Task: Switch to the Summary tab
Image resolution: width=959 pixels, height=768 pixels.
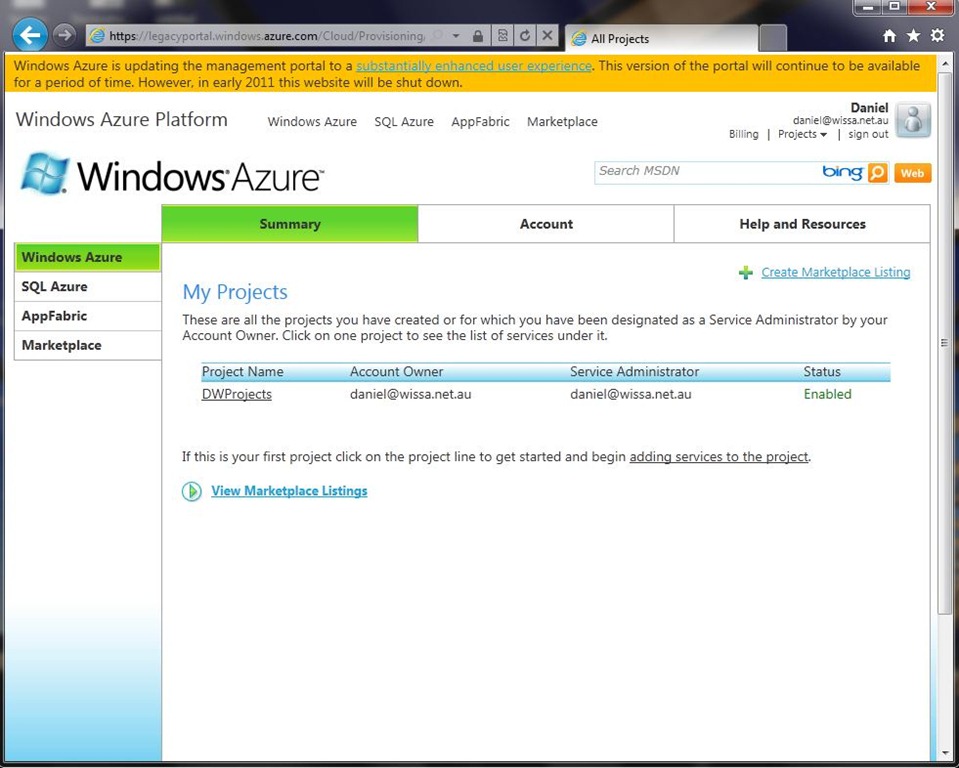Action: [290, 224]
